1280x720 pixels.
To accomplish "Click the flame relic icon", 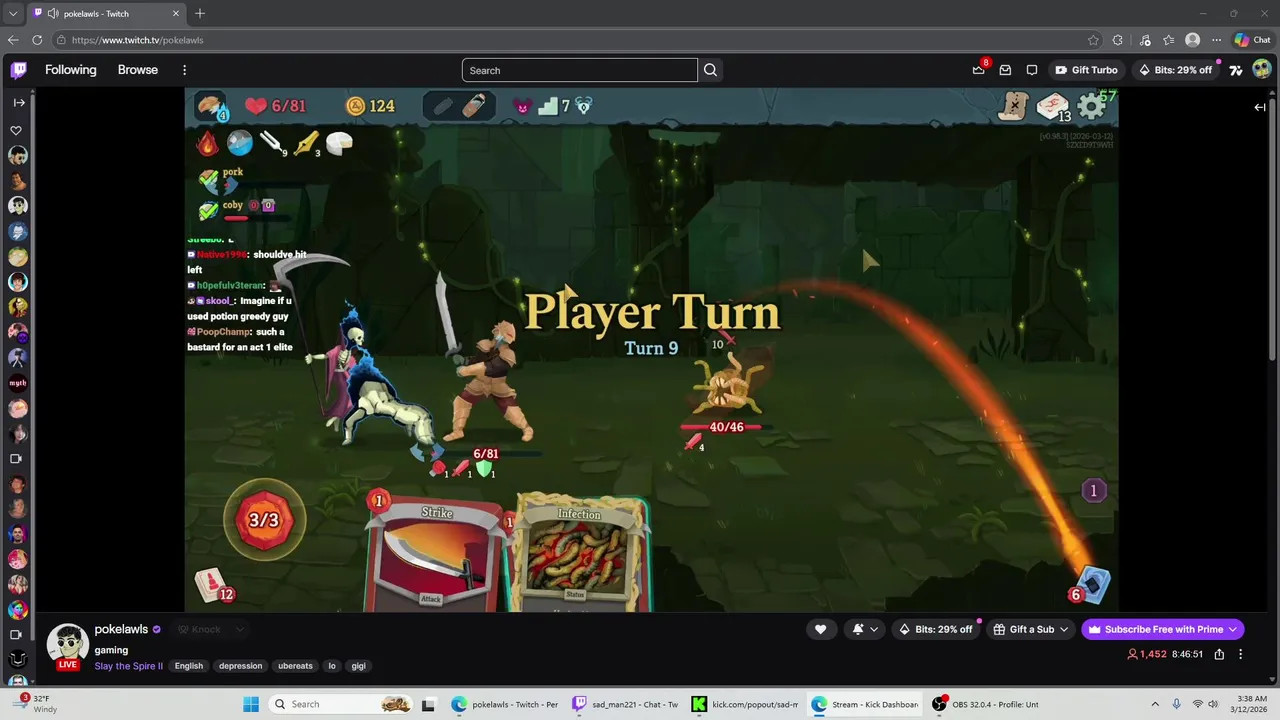I will (207, 143).
